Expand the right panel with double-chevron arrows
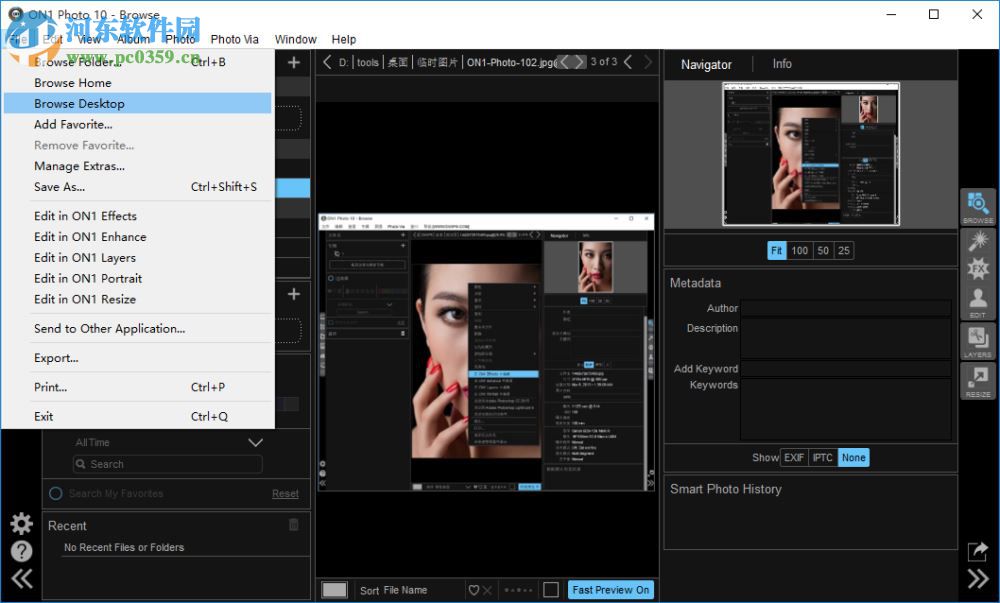The width and height of the screenshot is (1000, 603). [977, 577]
